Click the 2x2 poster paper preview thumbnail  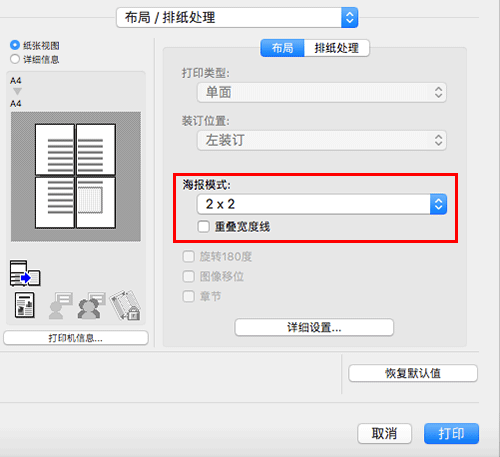point(76,176)
